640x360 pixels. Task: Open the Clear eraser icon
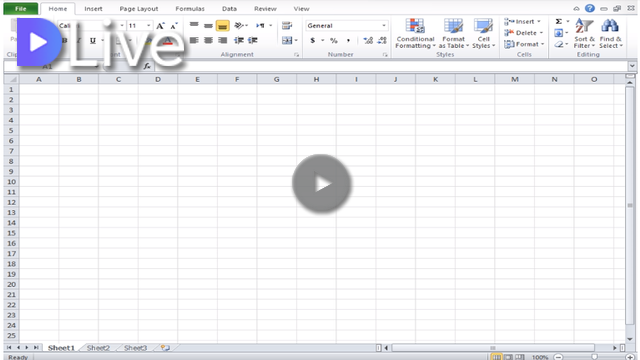tap(559, 44)
